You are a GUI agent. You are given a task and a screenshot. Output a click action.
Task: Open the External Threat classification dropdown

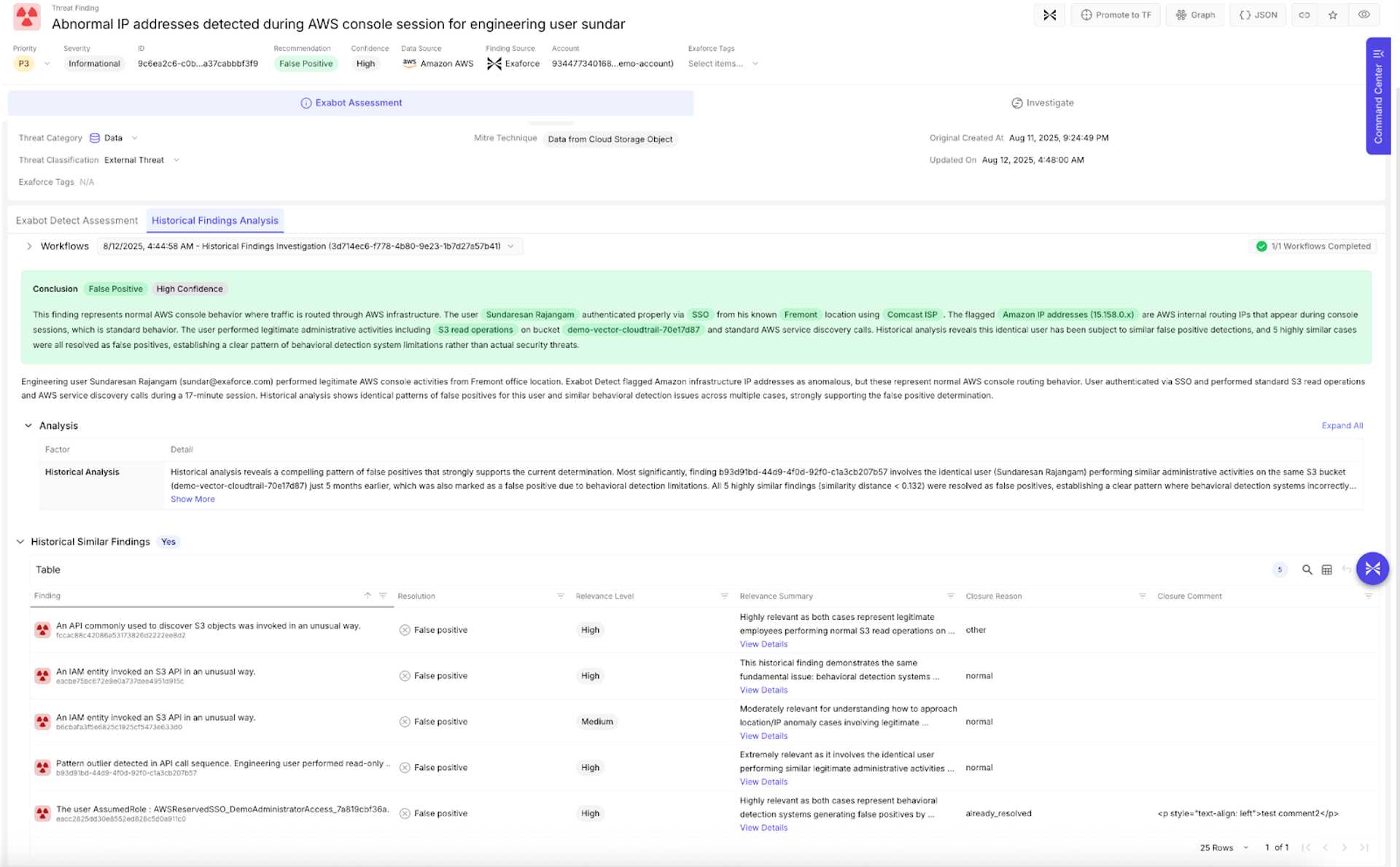coord(141,160)
